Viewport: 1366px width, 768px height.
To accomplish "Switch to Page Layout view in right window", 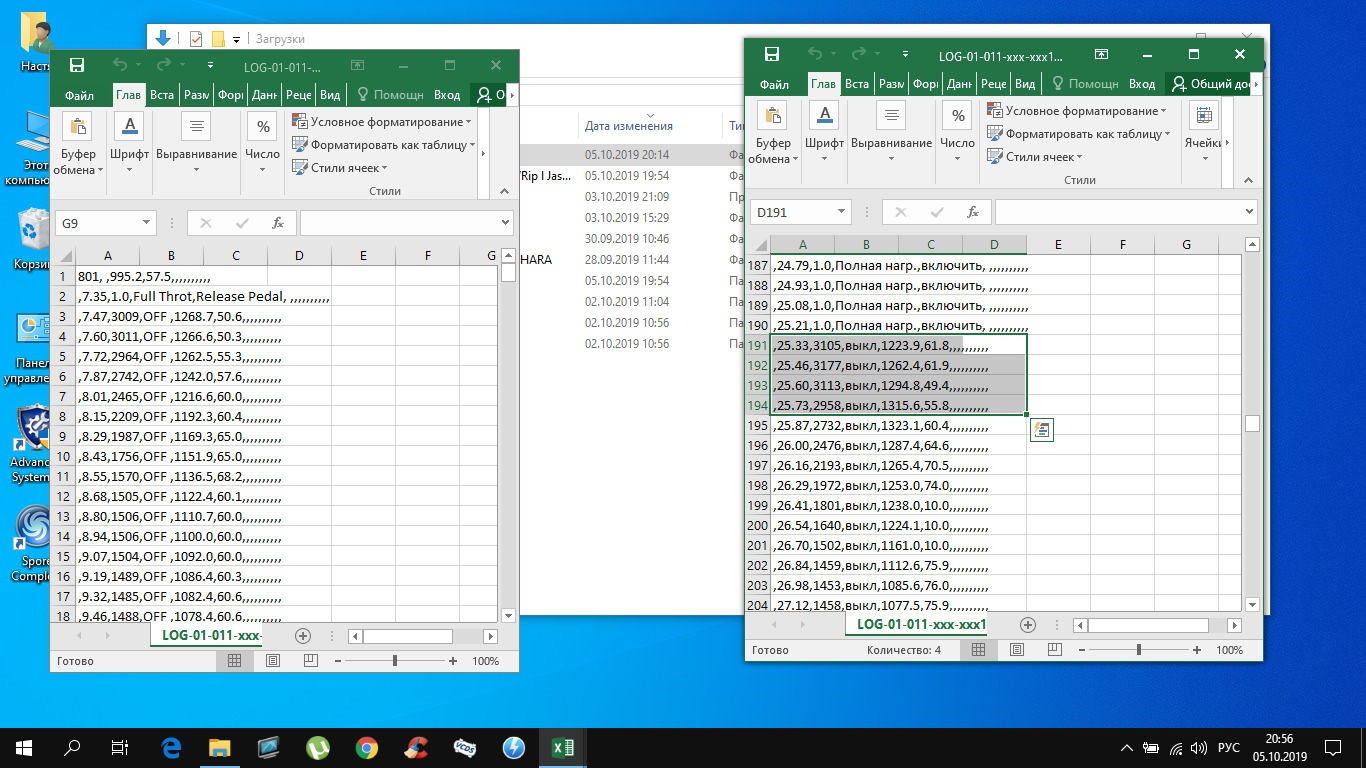I will point(1016,650).
